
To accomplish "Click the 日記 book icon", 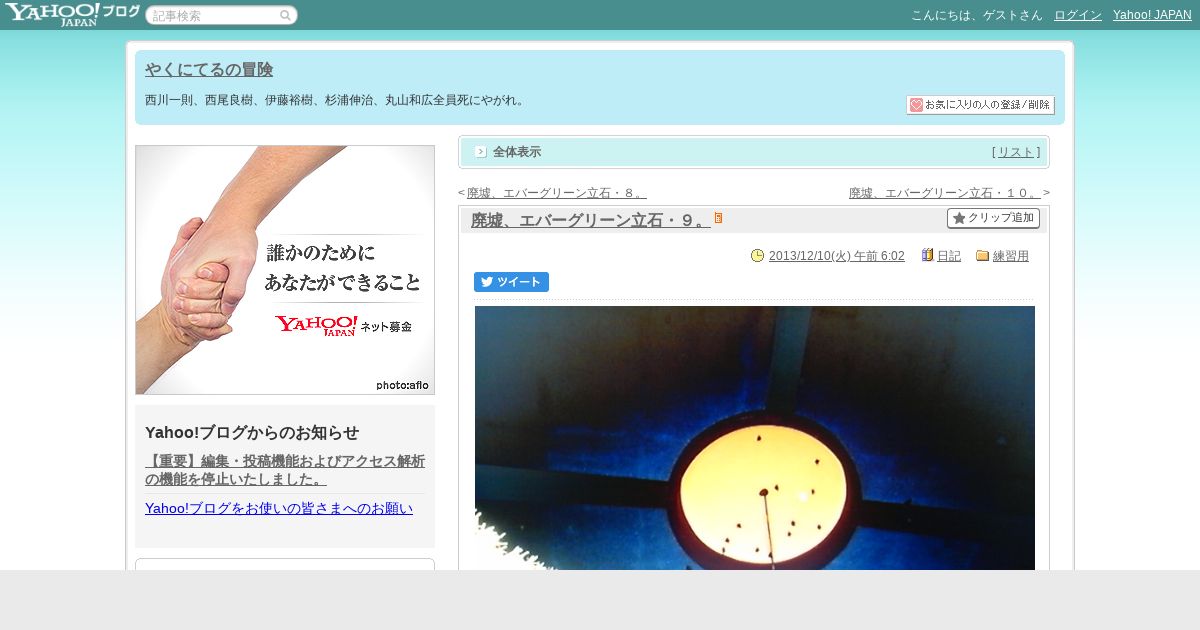I will click(927, 256).
